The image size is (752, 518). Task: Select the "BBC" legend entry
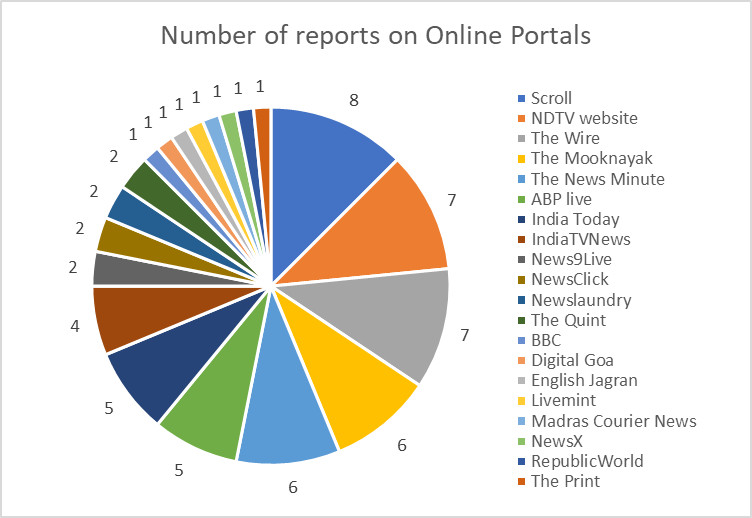(x=546, y=340)
